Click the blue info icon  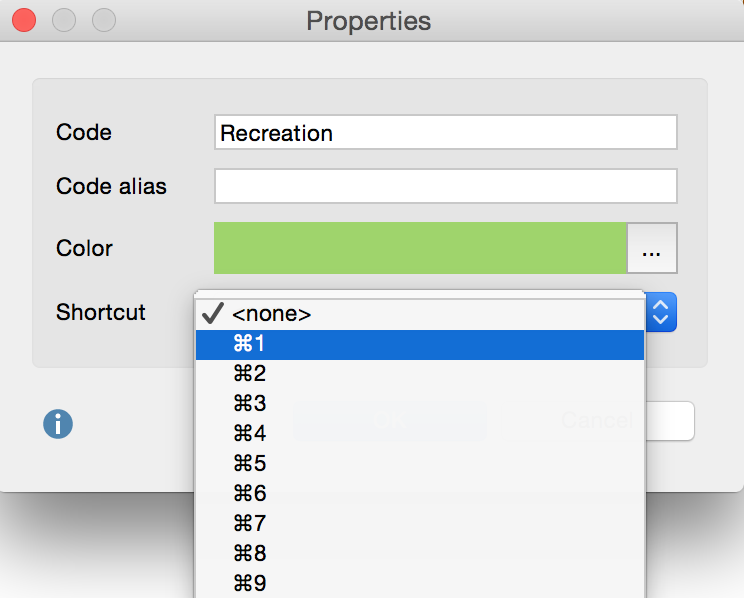(x=58, y=424)
